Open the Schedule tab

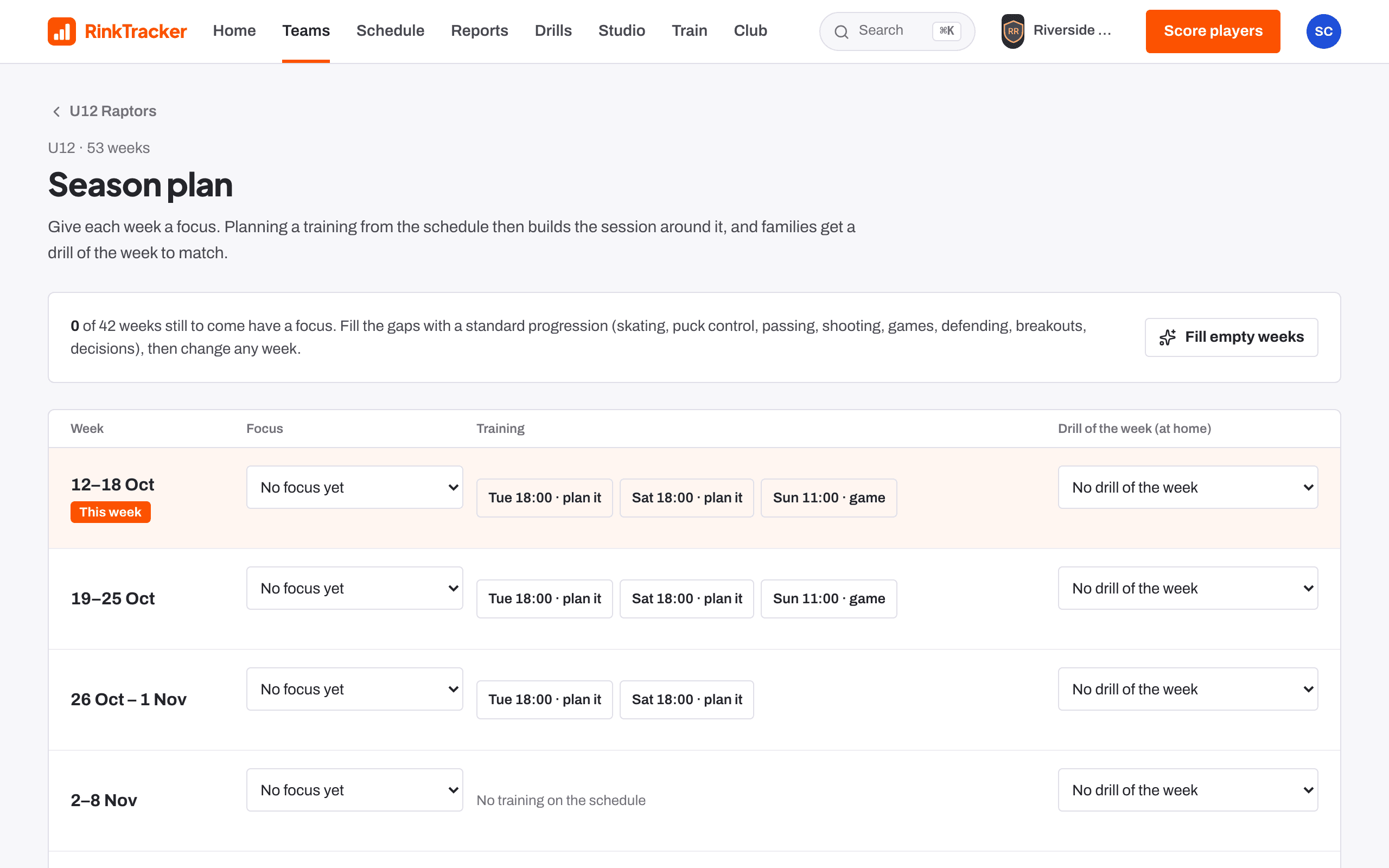[390, 31]
